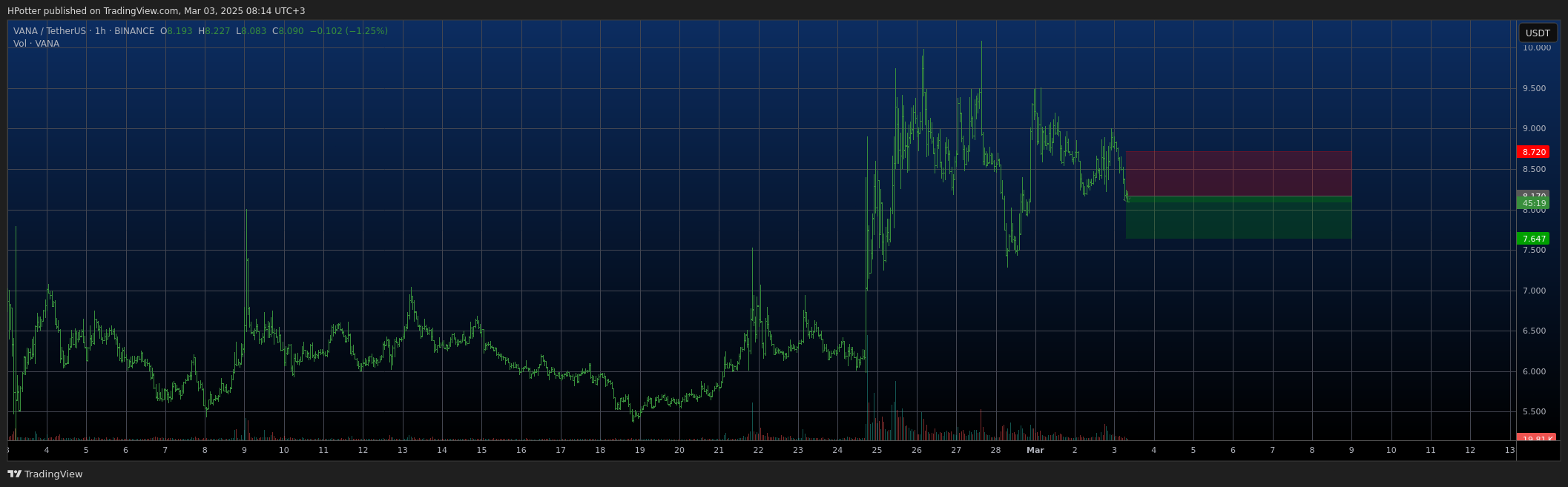
Task: Click date 26 on the time axis
Action: point(917,450)
